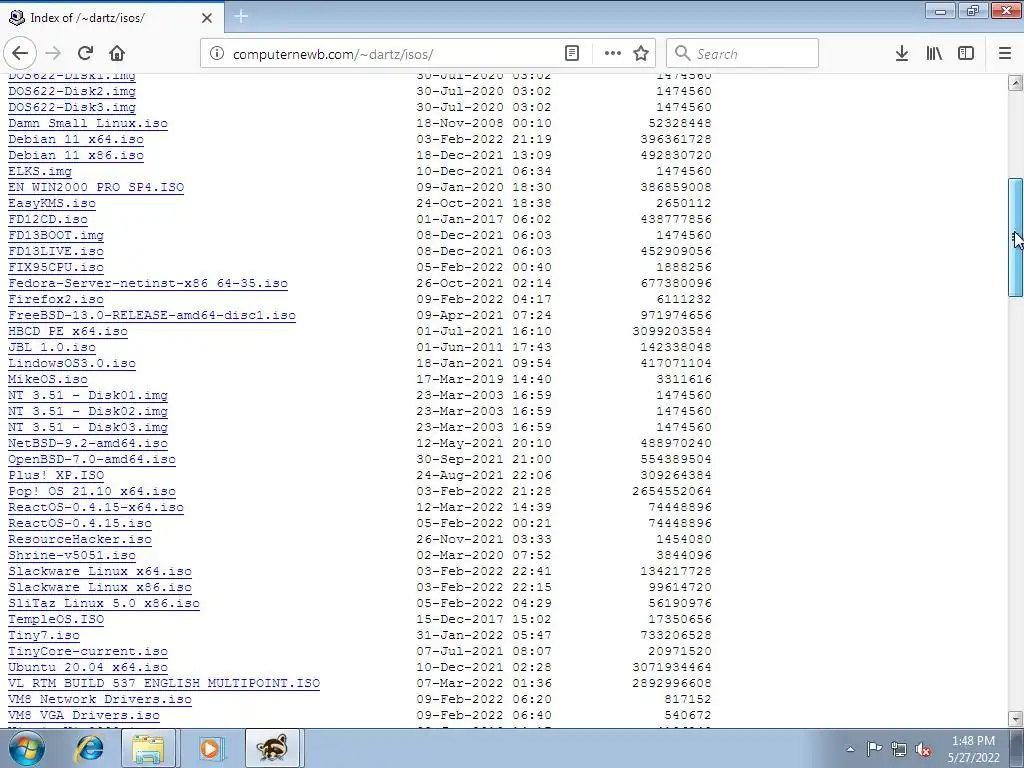The width and height of the screenshot is (1024, 768).
Task: Click the ELKS.img link
Action: [40, 171]
